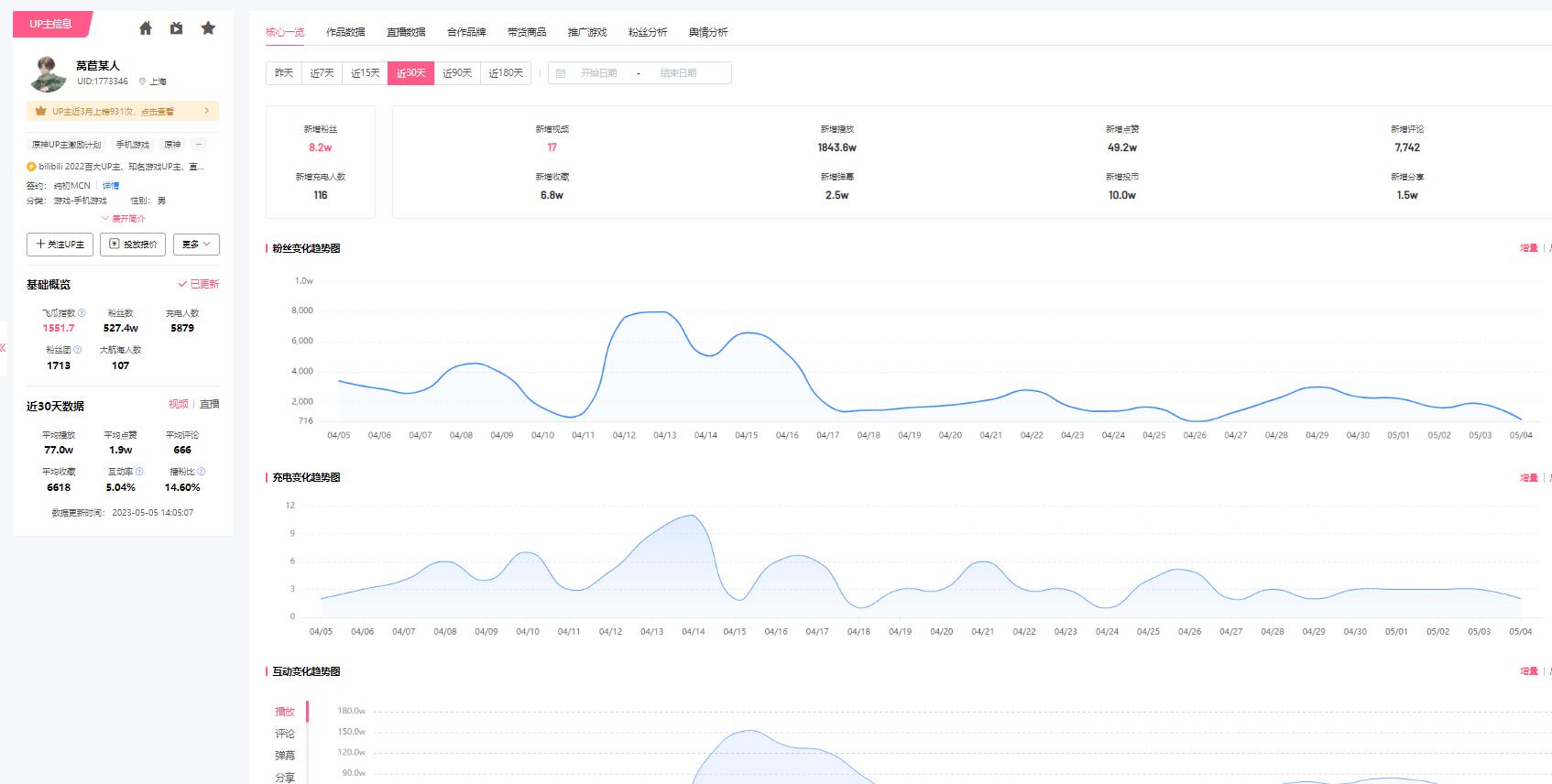Screen dimensions: 1552x784
Task: Click the star favorite icon
Action: pos(208,28)
